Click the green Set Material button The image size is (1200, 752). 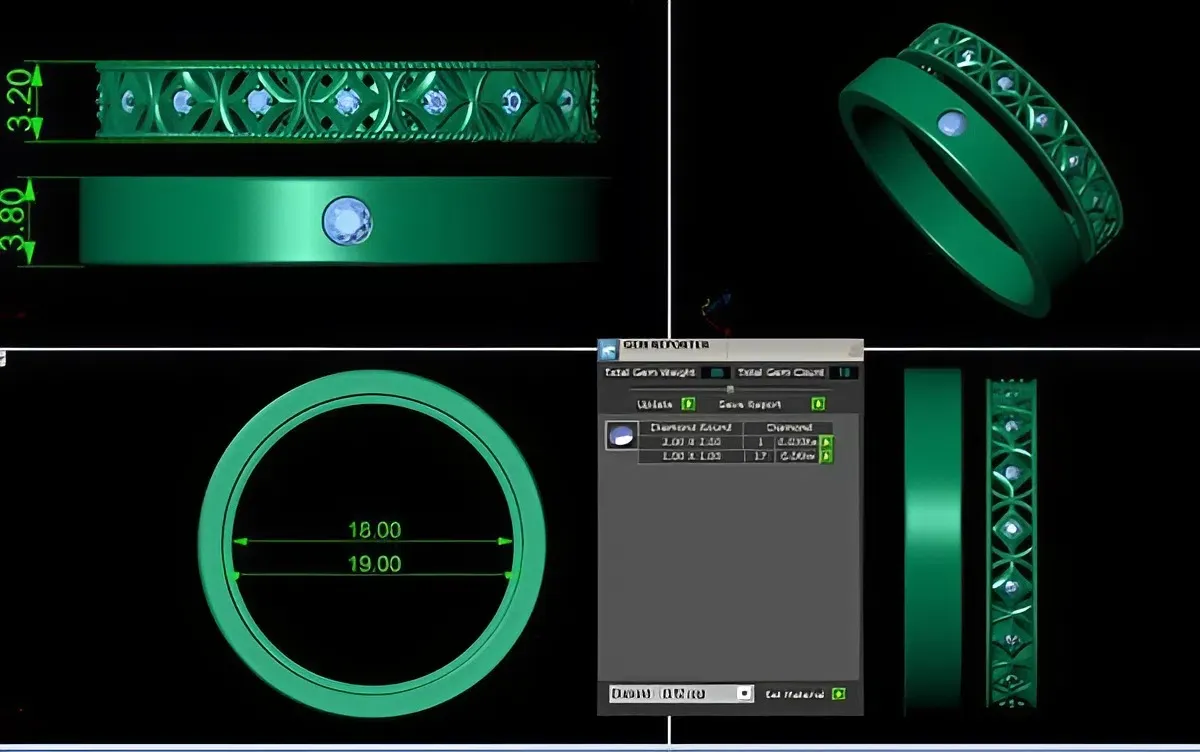(x=838, y=693)
